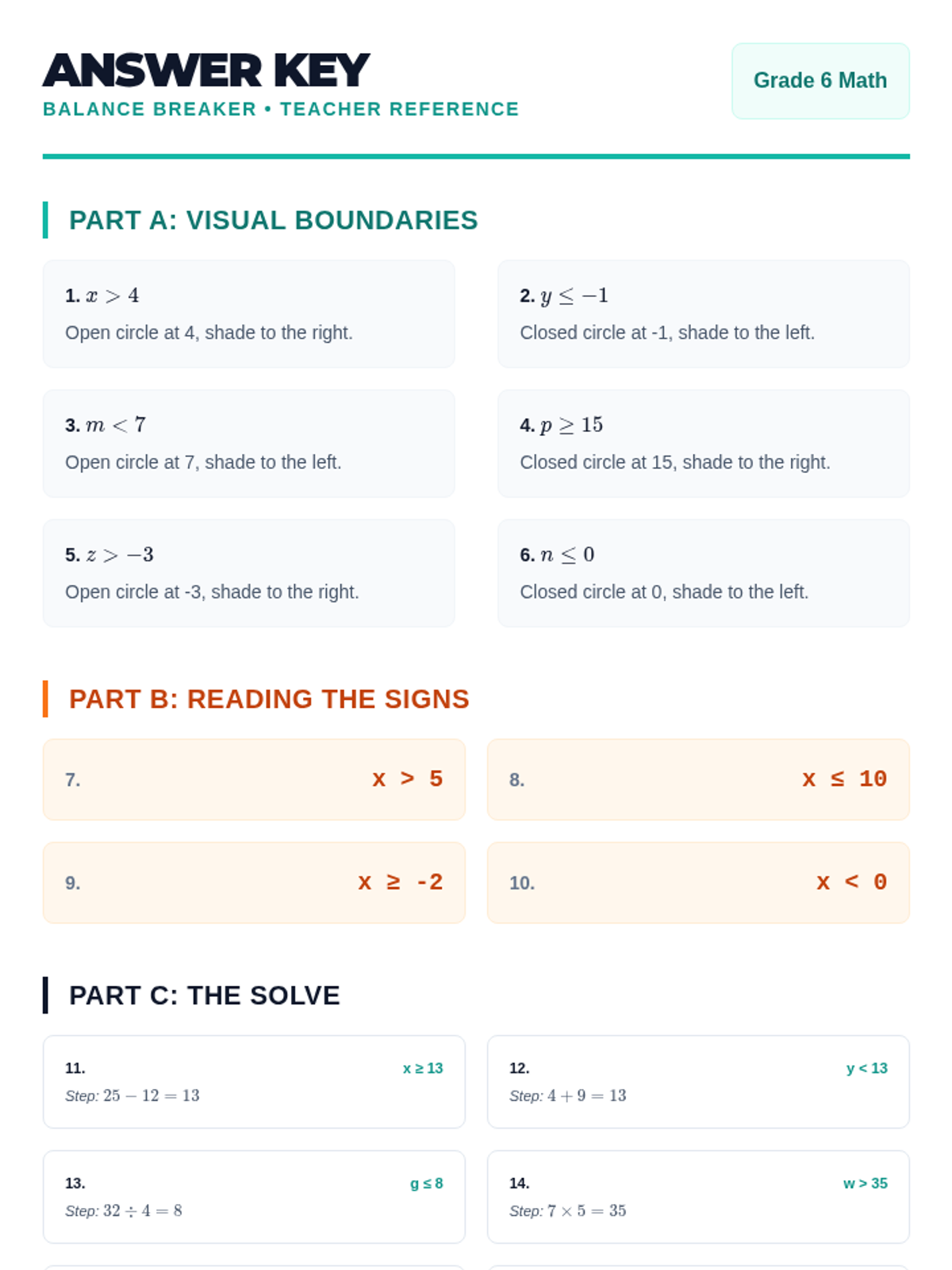
Task: Select the answer x ≥ -2 for question 9
Action: [400, 883]
